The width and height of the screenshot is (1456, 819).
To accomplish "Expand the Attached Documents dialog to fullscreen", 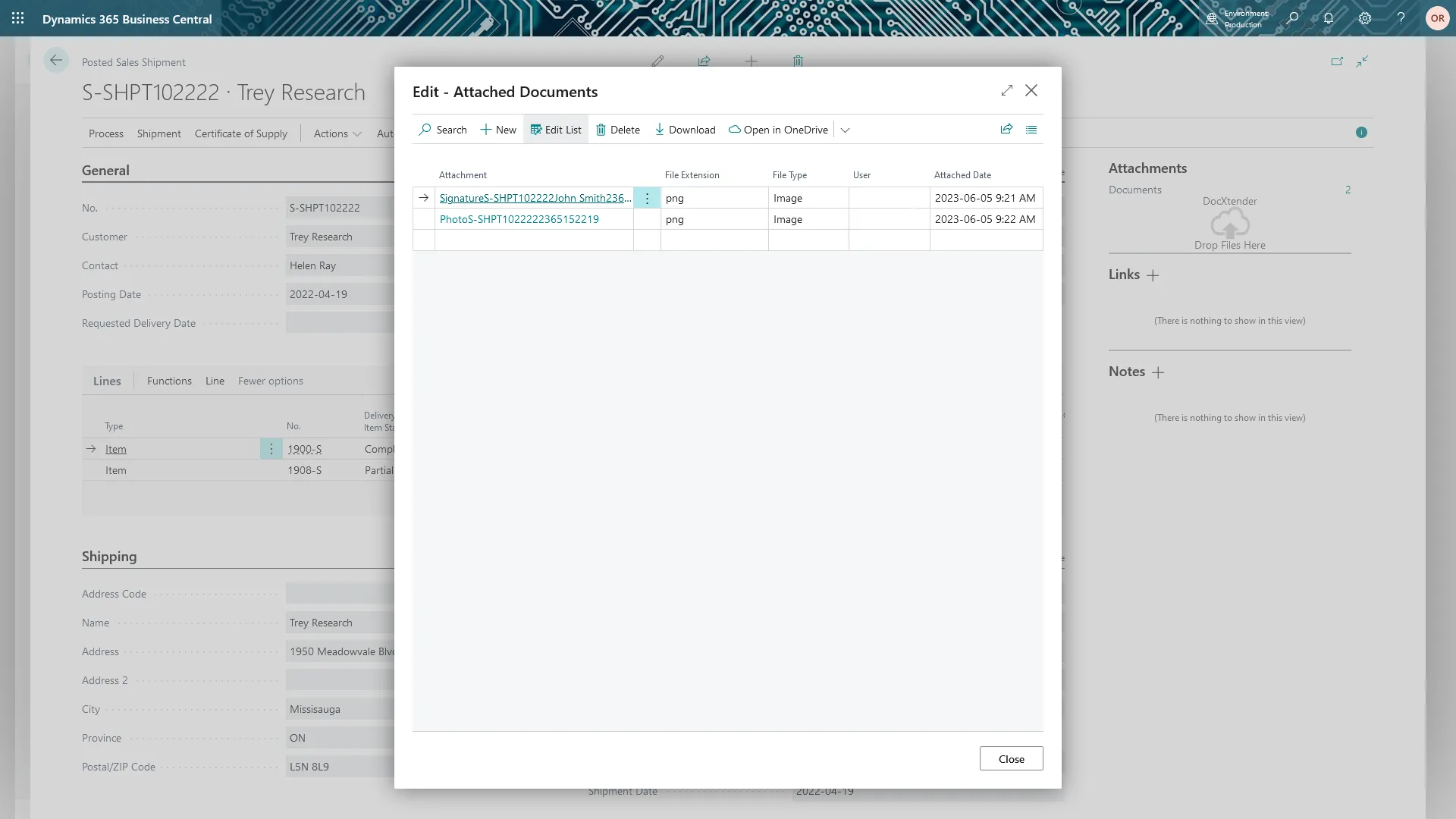I will pyautogui.click(x=1007, y=90).
